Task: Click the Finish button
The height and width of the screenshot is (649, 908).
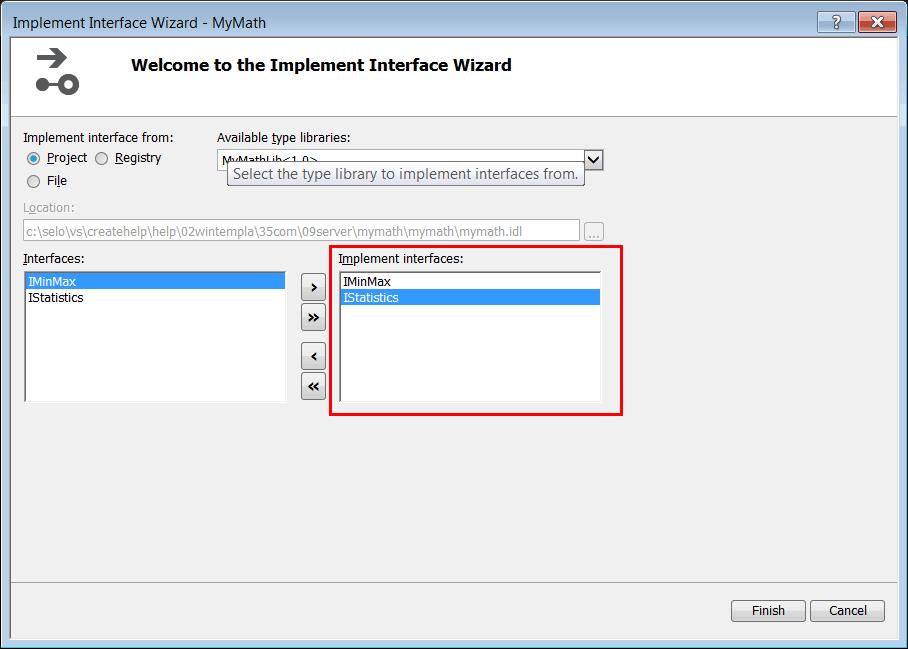Action: 768,611
